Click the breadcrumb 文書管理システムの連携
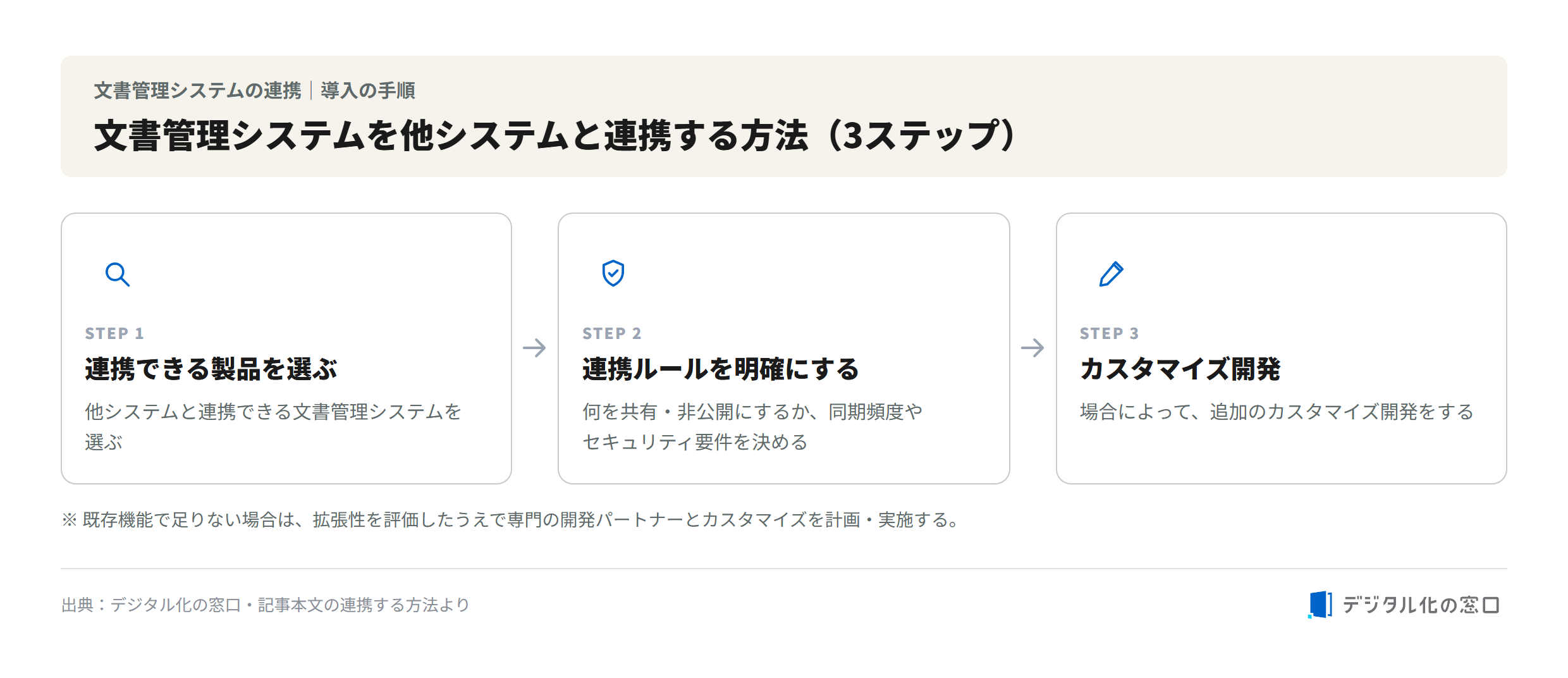1568x678 pixels. click(x=197, y=90)
